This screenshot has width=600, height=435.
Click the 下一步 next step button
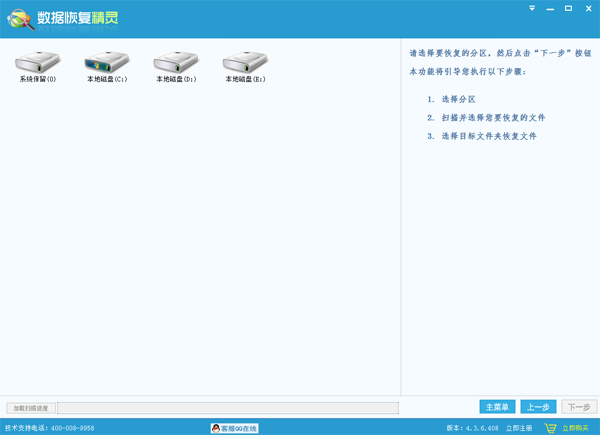pyautogui.click(x=579, y=407)
